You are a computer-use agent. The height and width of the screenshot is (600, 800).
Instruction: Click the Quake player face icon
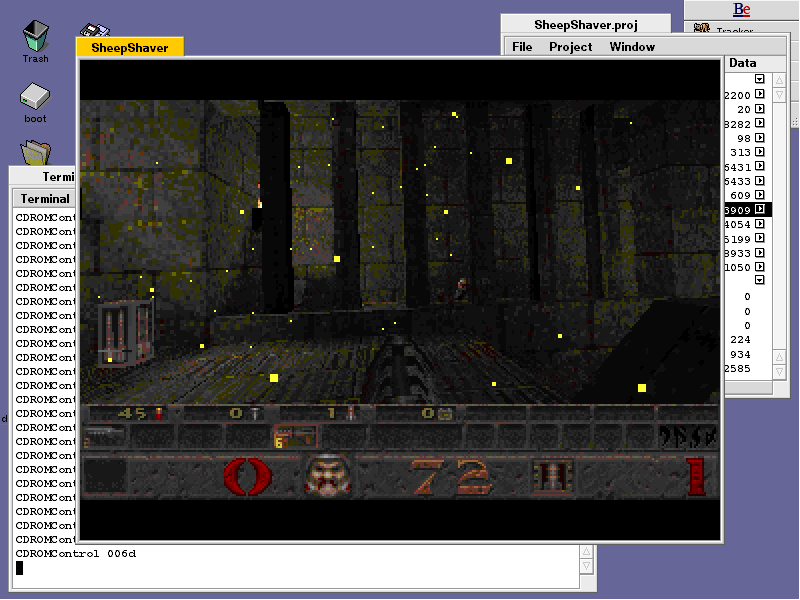(325, 476)
